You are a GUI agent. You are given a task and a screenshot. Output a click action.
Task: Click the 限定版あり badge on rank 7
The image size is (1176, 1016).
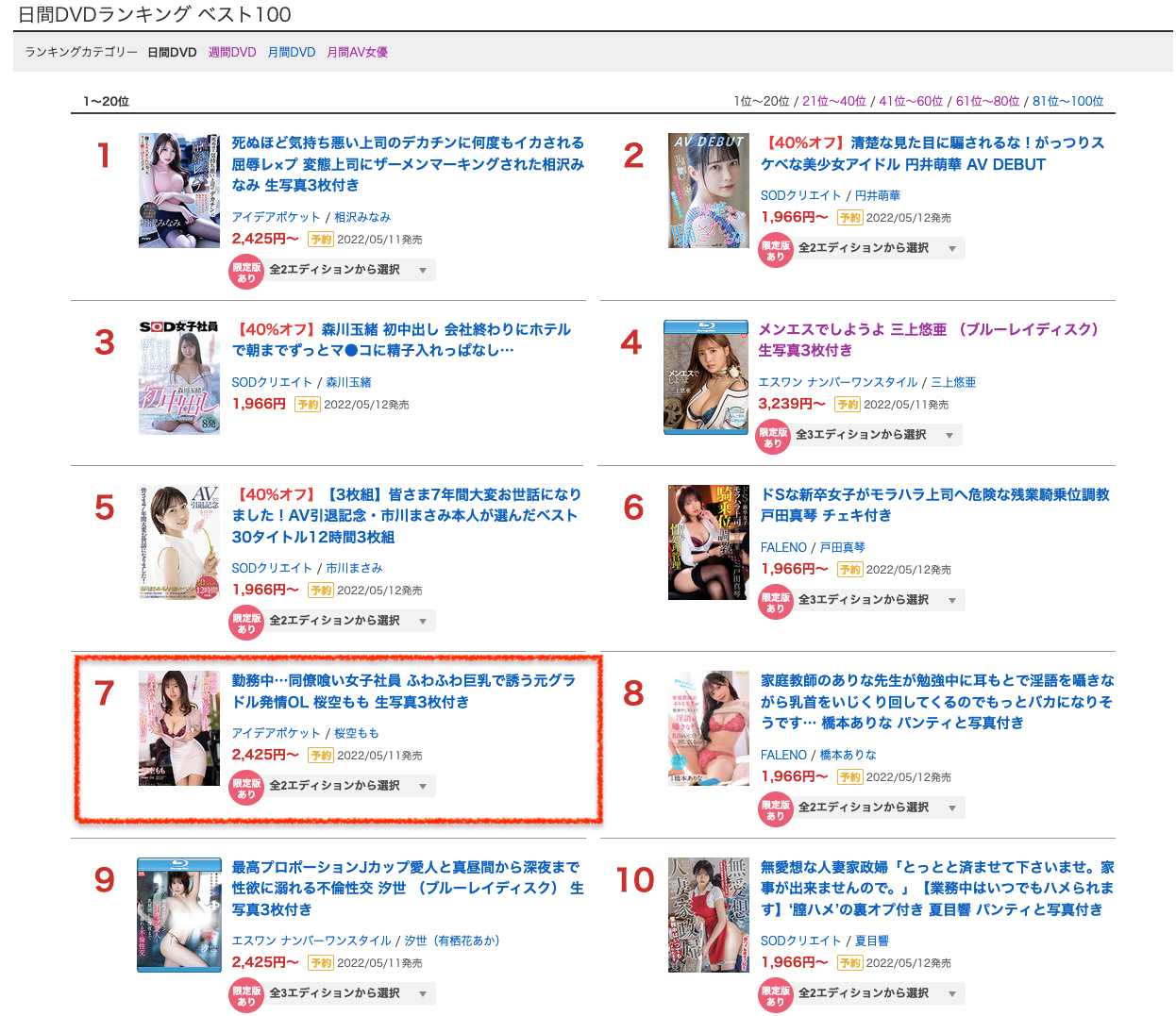(246, 789)
